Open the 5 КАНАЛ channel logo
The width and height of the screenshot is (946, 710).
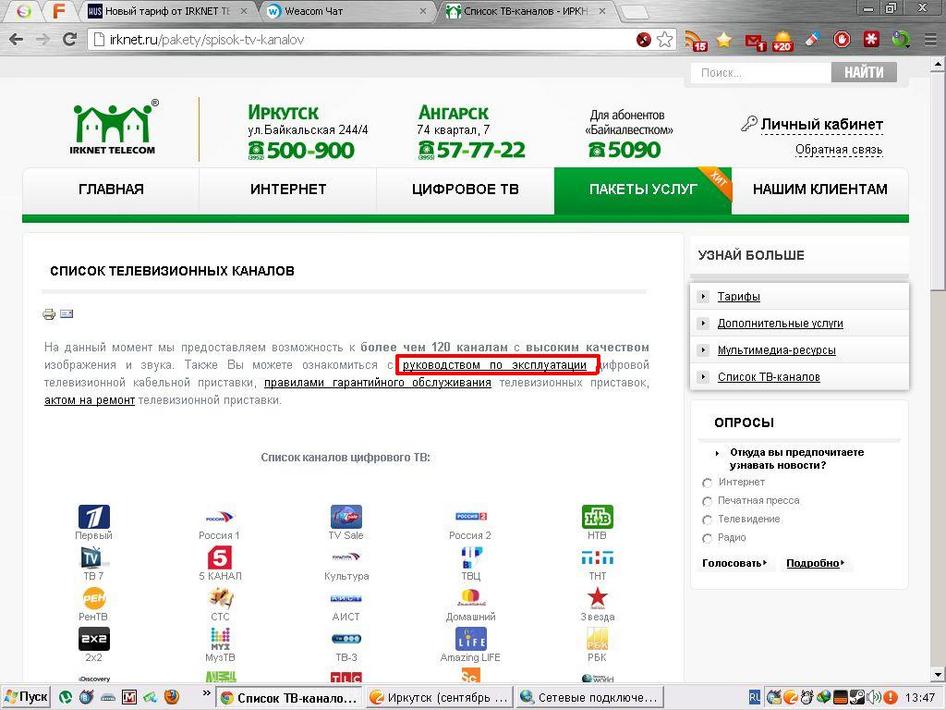[220, 558]
